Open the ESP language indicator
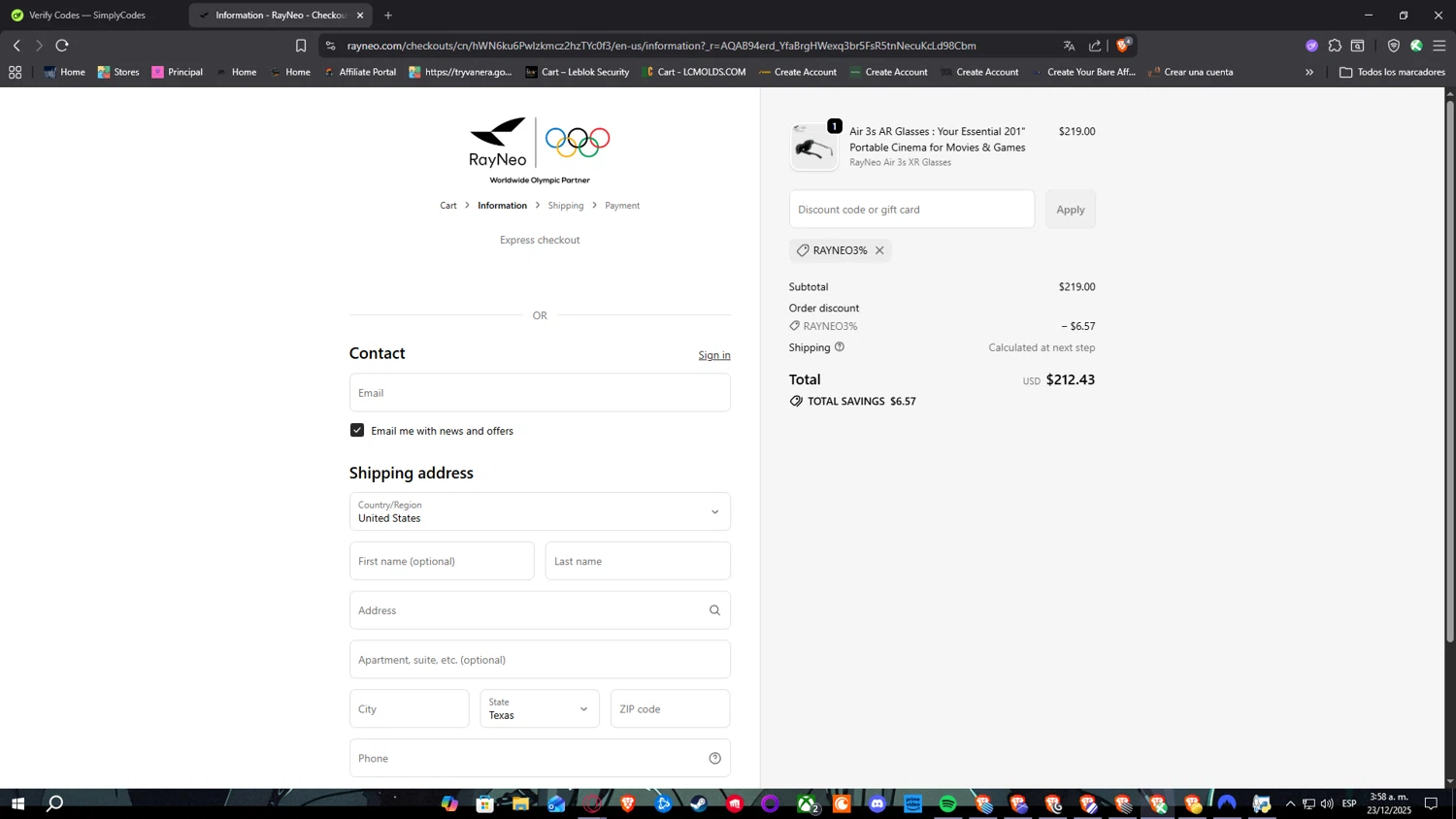The image size is (1456, 819). tap(1349, 803)
